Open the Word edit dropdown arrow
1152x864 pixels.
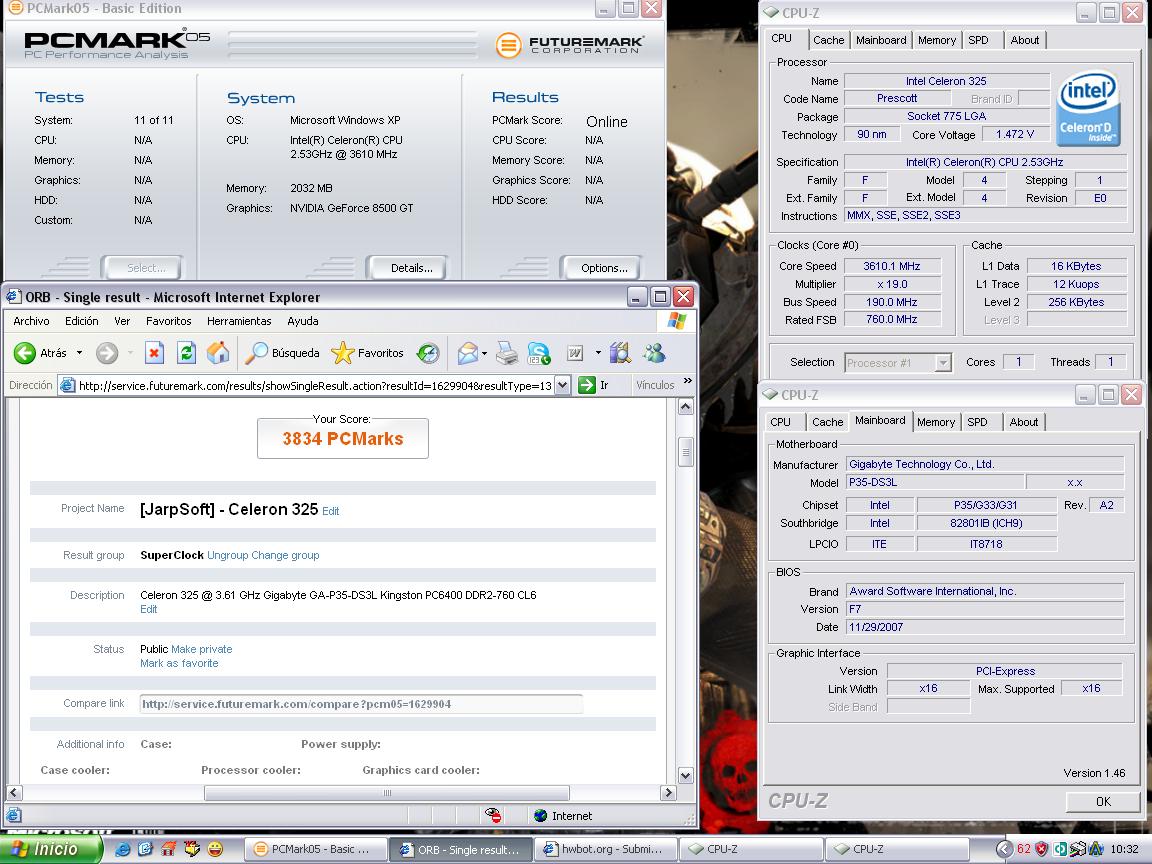pos(597,353)
